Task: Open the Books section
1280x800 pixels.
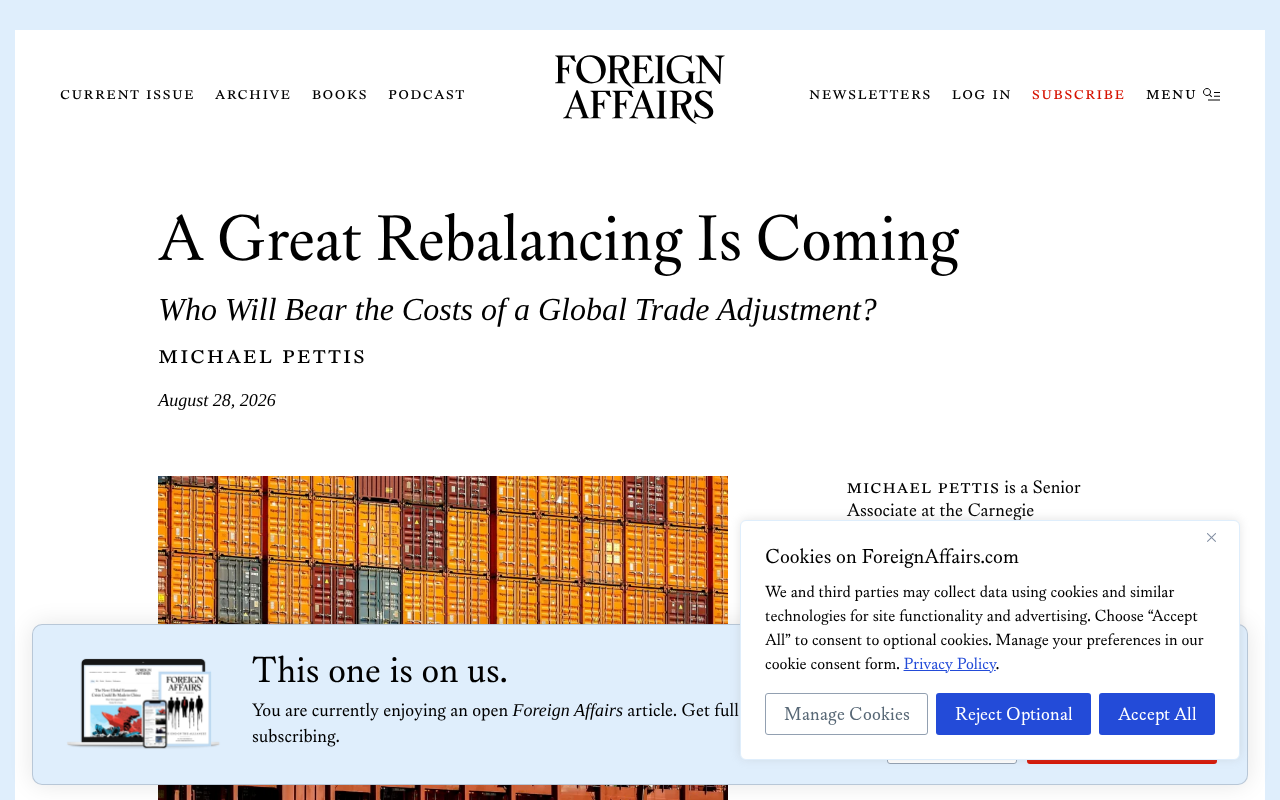Action: coord(340,95)
